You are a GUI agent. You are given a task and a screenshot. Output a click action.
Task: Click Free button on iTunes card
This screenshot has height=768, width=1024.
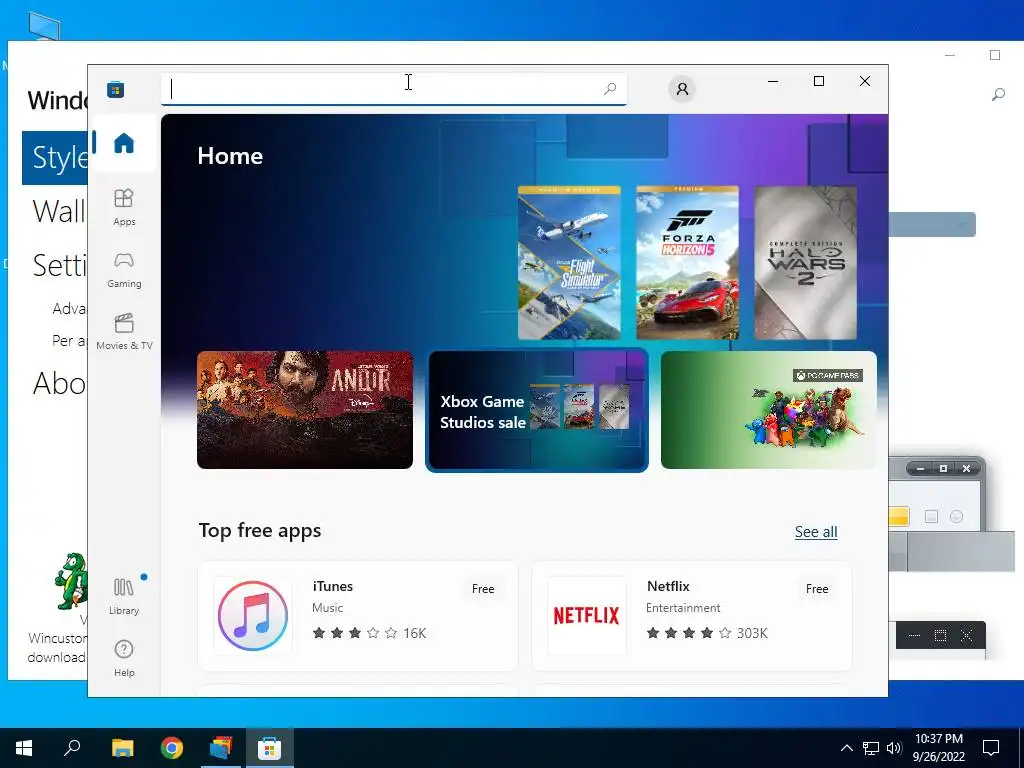pyautogui.click(x=483, y=588)
